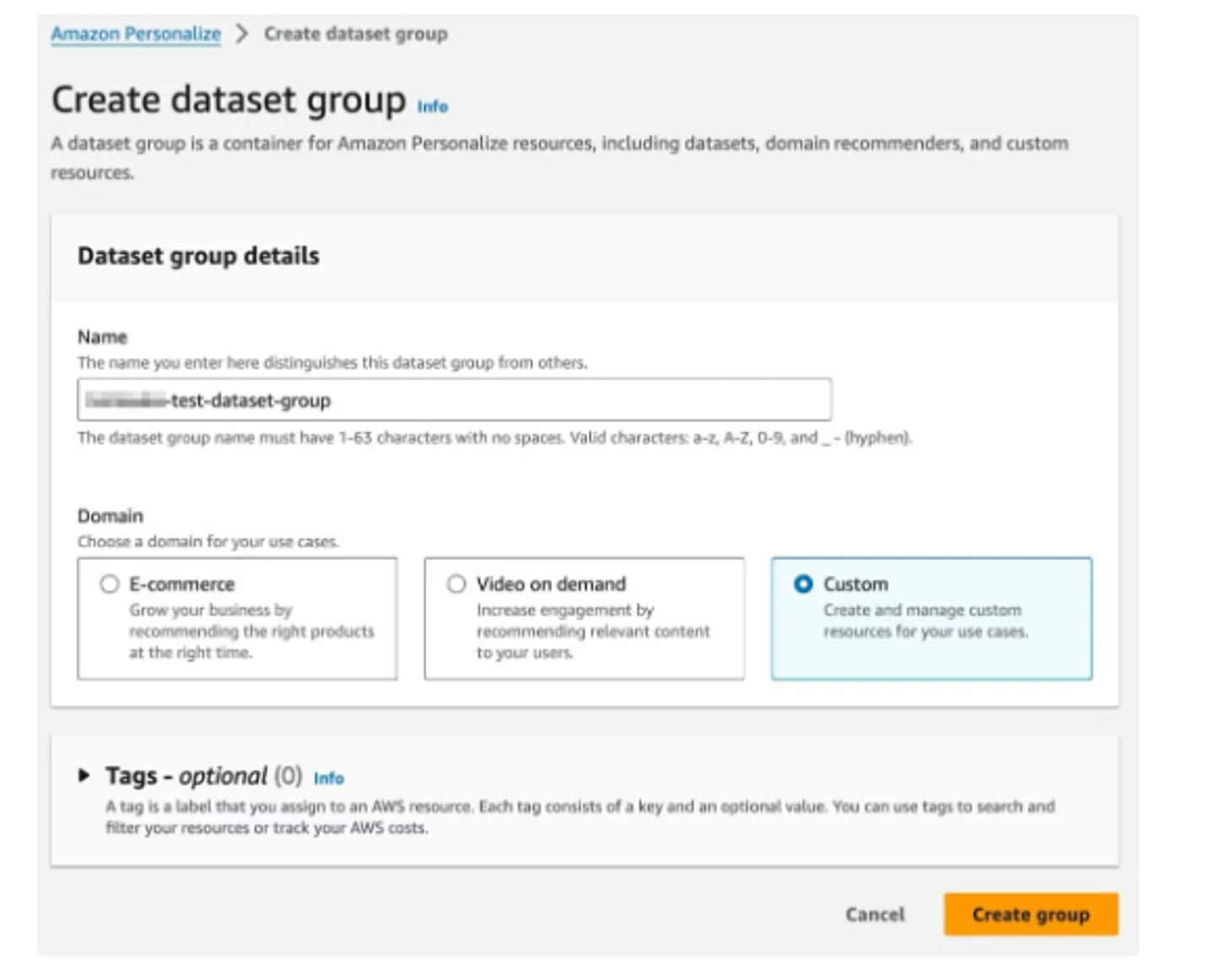Viewport: 1215px width, 980px height.
Task: Select the Custom domain radio button
Action: (803, 584)
